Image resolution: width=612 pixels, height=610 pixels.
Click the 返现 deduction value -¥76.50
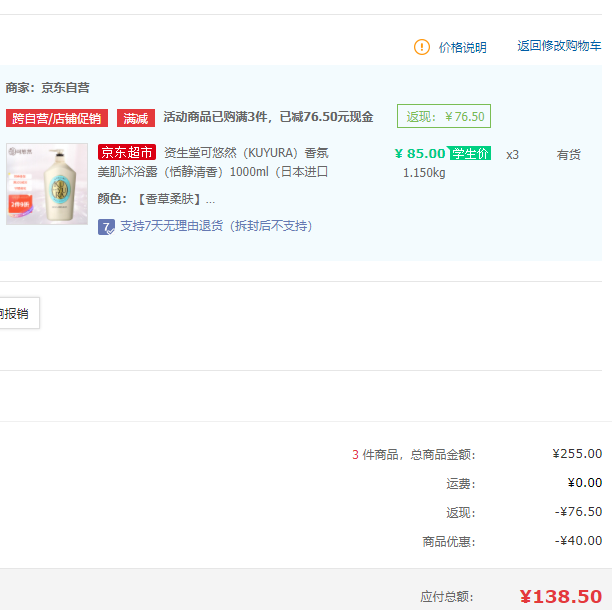click(x=578, y=512)
